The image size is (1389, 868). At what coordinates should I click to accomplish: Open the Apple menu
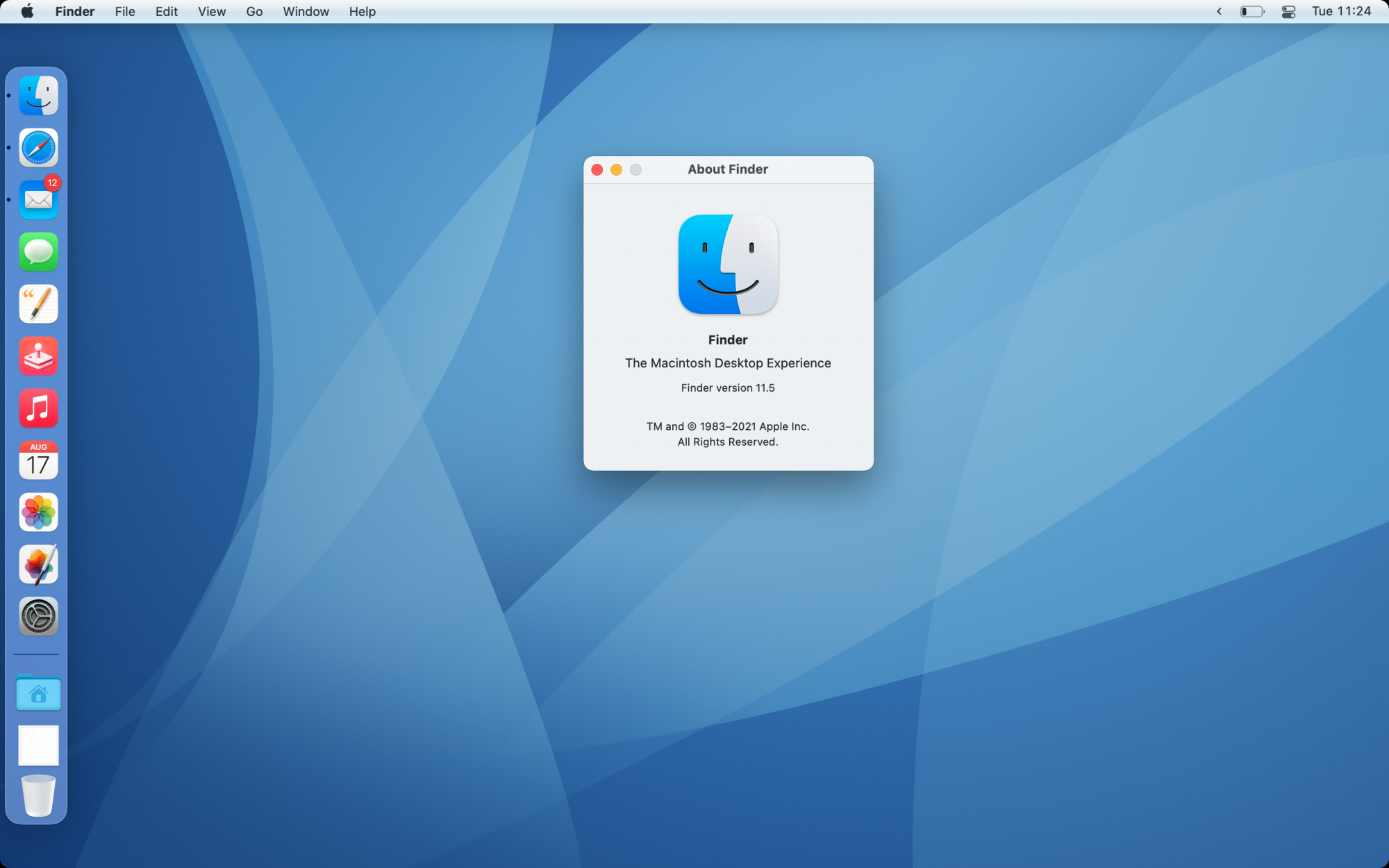(27, 12)
